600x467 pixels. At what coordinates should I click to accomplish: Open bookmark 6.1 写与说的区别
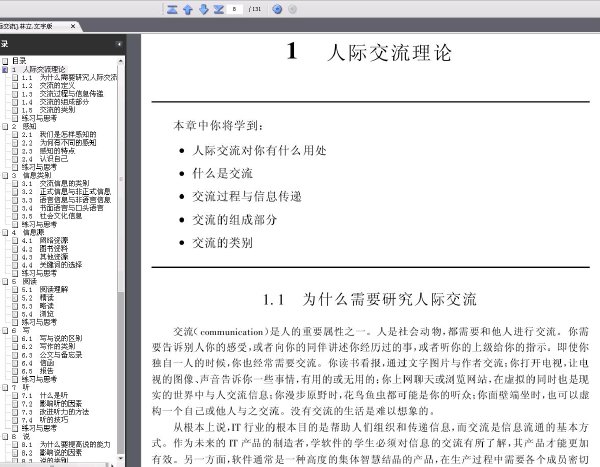click(x=52, y=338)
